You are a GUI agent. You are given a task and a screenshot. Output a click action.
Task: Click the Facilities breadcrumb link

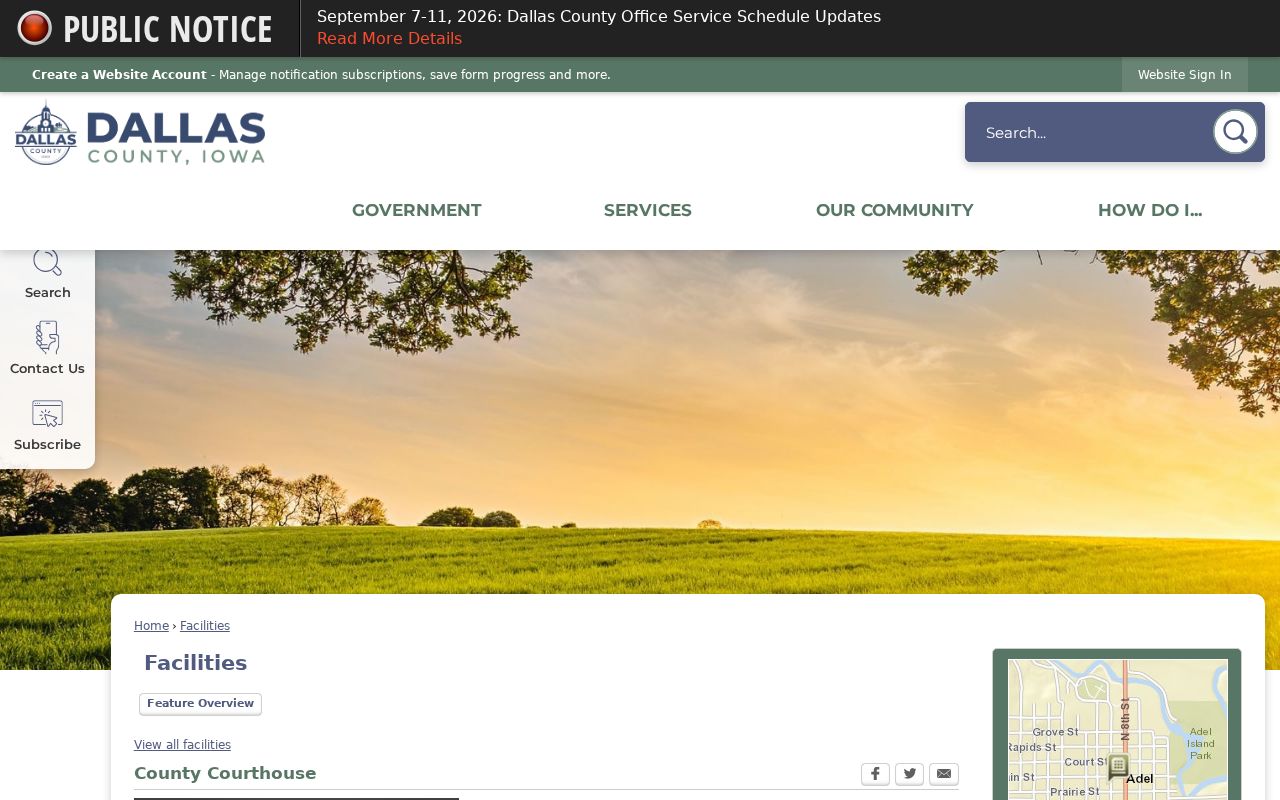pyautogui.click(x=205, y=626)
